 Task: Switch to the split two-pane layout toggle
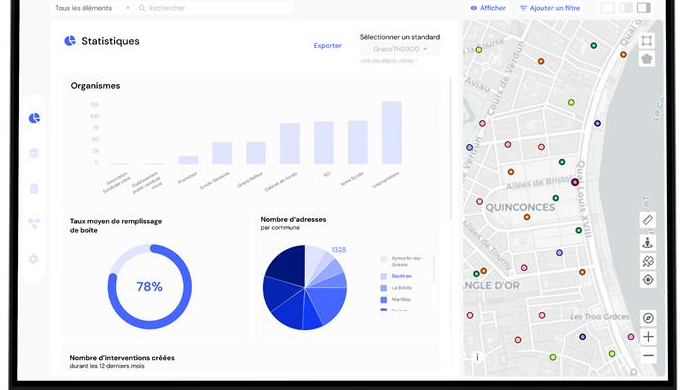[626, 8]
